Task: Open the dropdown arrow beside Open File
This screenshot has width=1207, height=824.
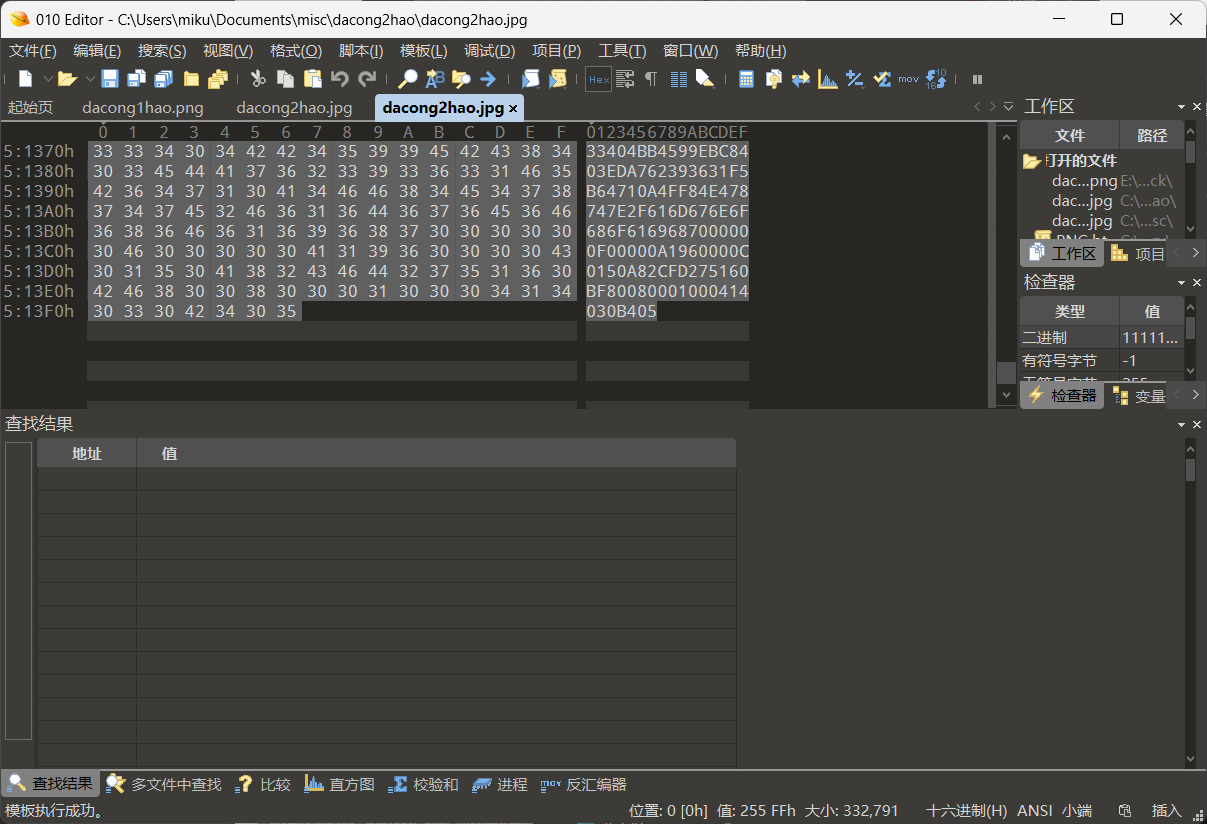Action: [x=88, y=79]
